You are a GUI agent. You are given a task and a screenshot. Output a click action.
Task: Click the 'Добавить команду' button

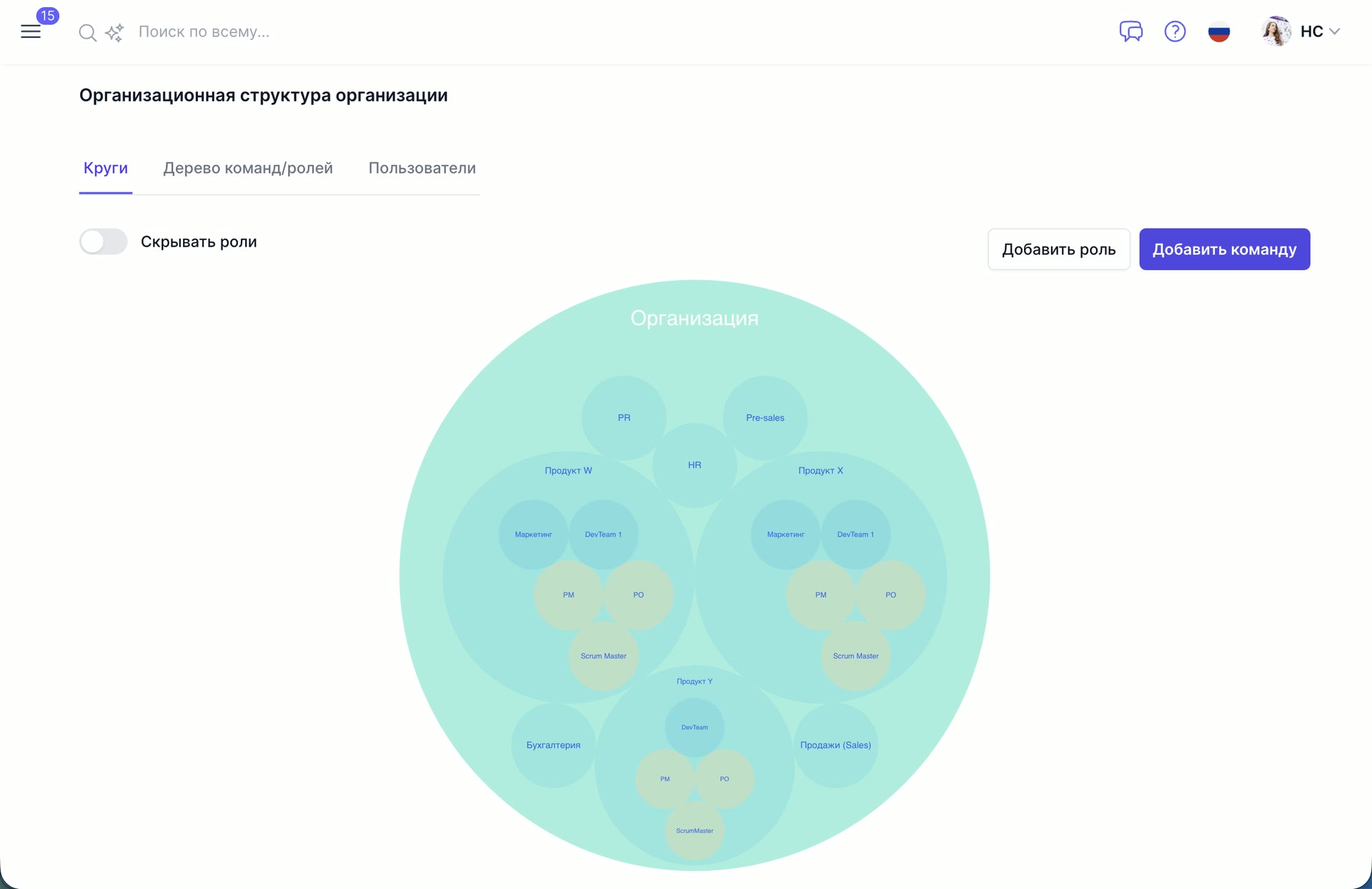point(1225,249)
